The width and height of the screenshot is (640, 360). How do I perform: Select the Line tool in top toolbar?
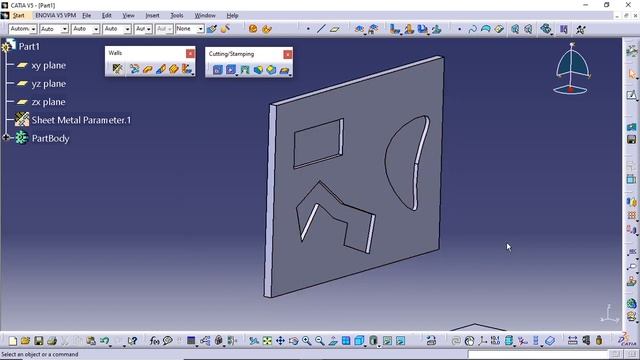[x=321, y=29]
